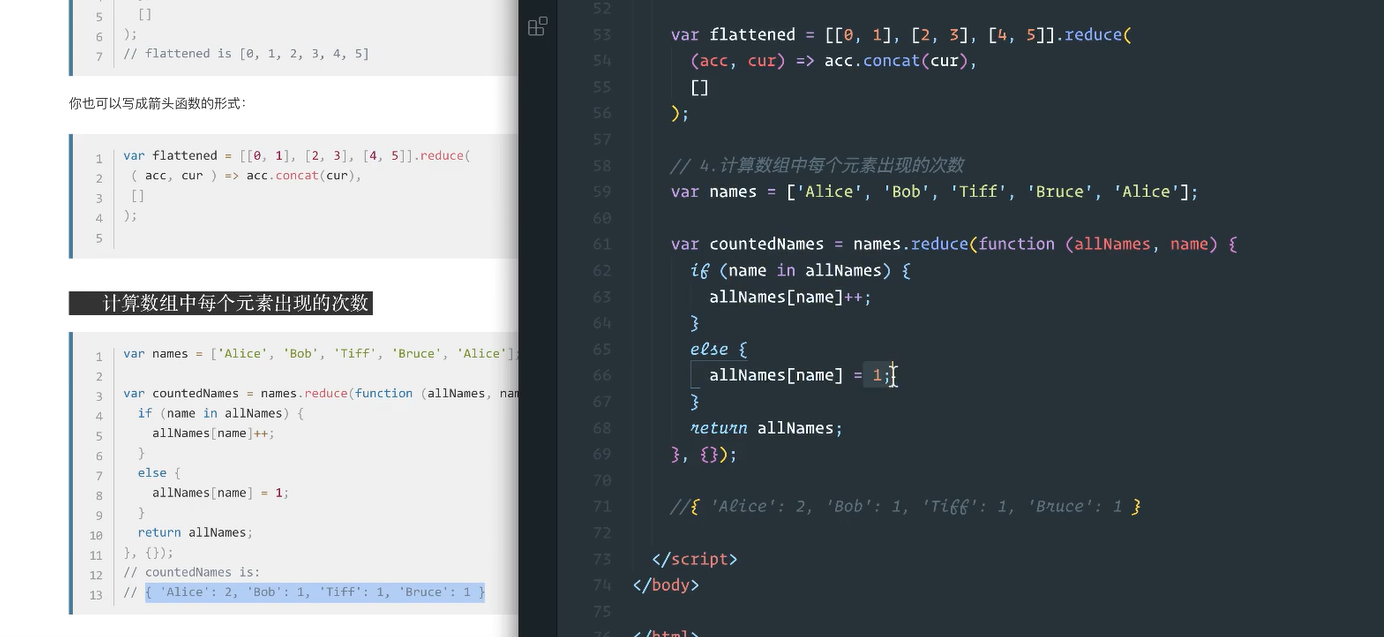Click 'allNames[name]++;' on editor line 63
The width and height of the screenshot is (1384, 637).
pos(790,297)
